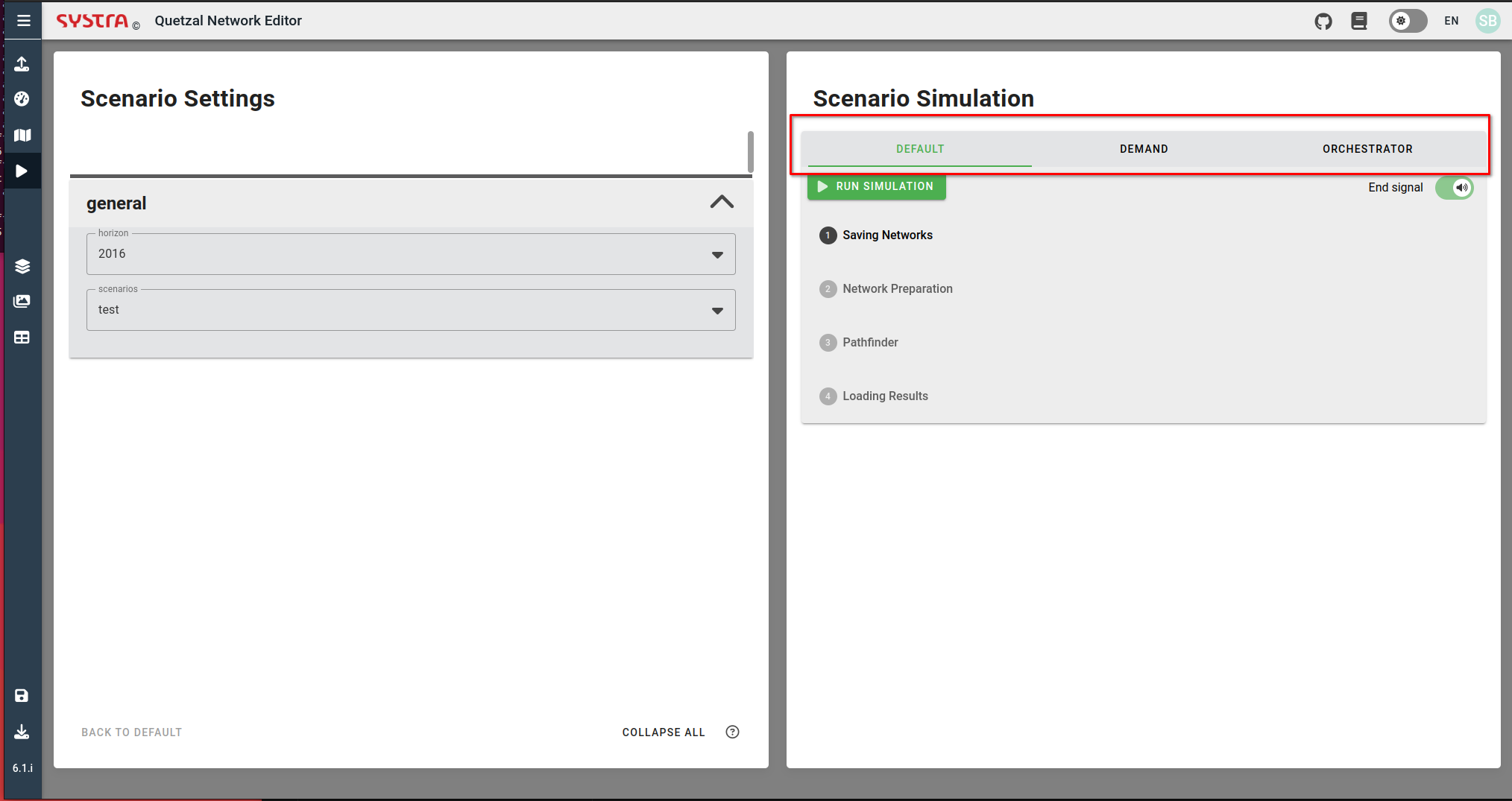
Task: Change language via EN button
Action: tap(1451, 21)
